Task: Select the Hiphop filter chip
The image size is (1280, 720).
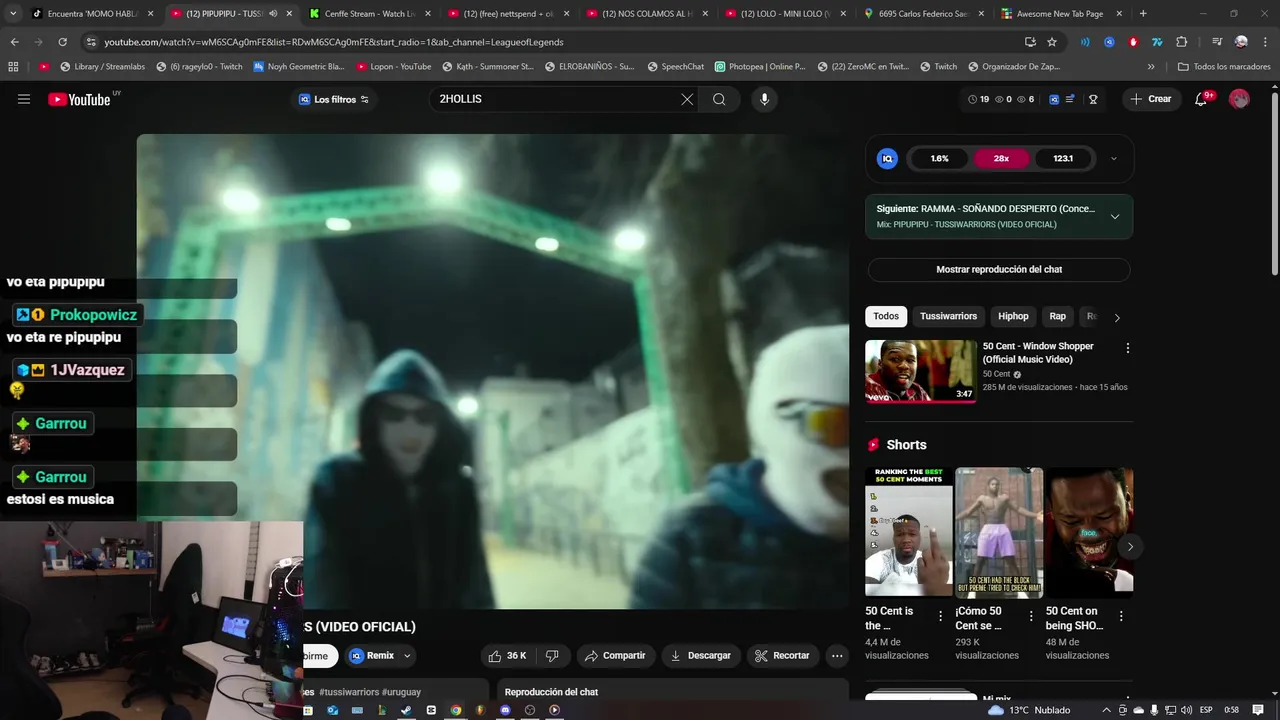Action: [x=1013, y=316]
